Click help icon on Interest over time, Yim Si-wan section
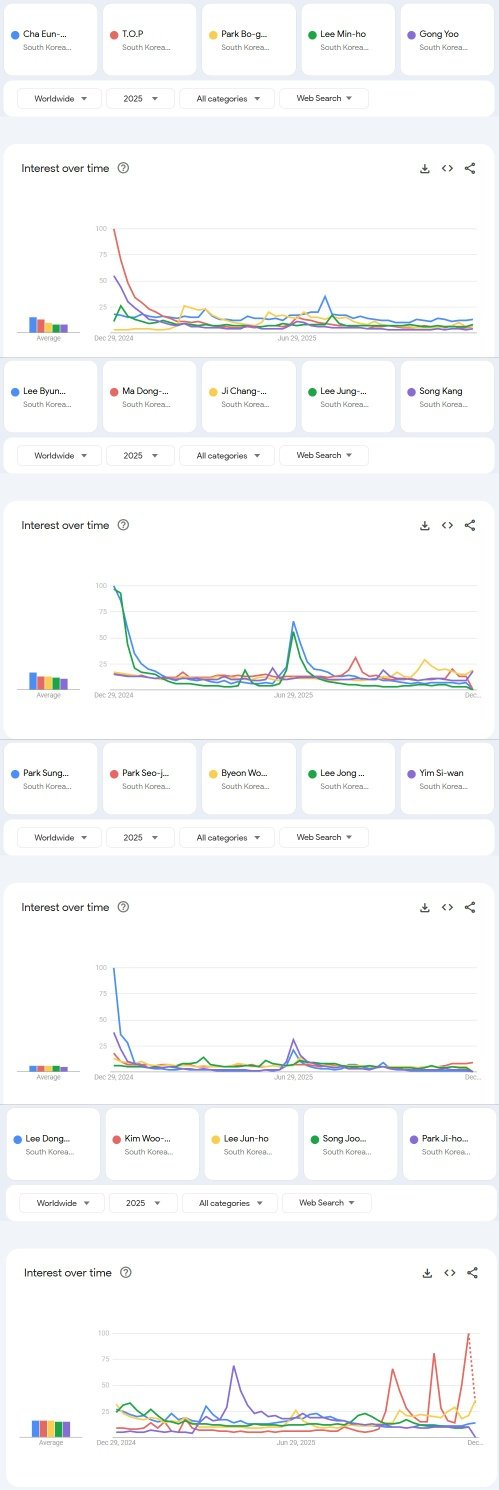This screenshot has height=1490, width=499. point(123,907)
